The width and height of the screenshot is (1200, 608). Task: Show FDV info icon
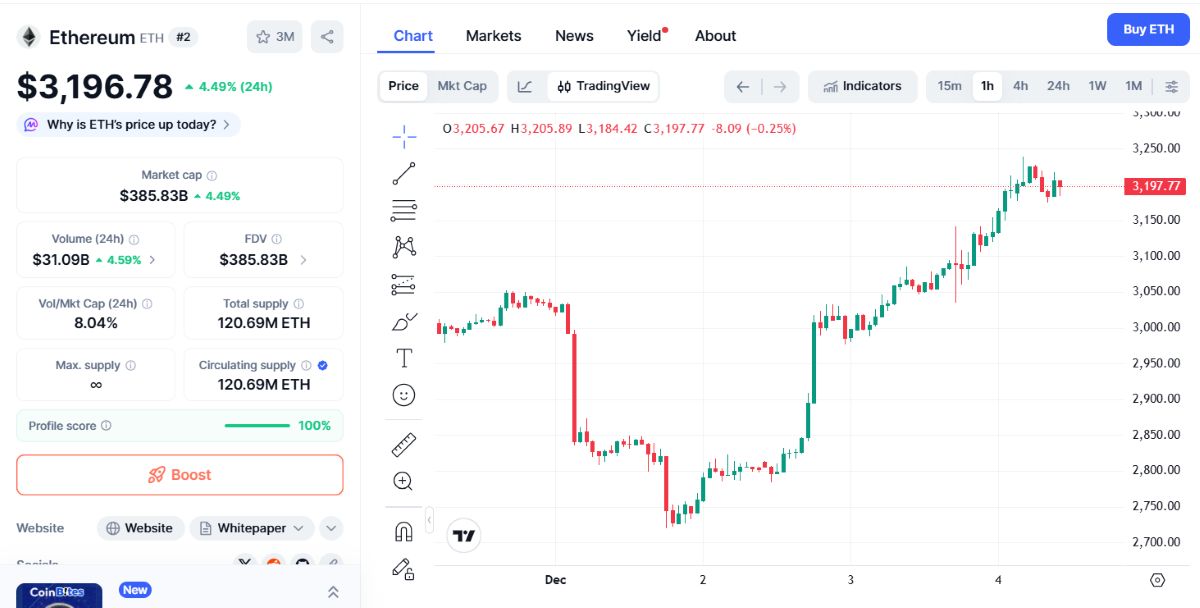point(277,240)
